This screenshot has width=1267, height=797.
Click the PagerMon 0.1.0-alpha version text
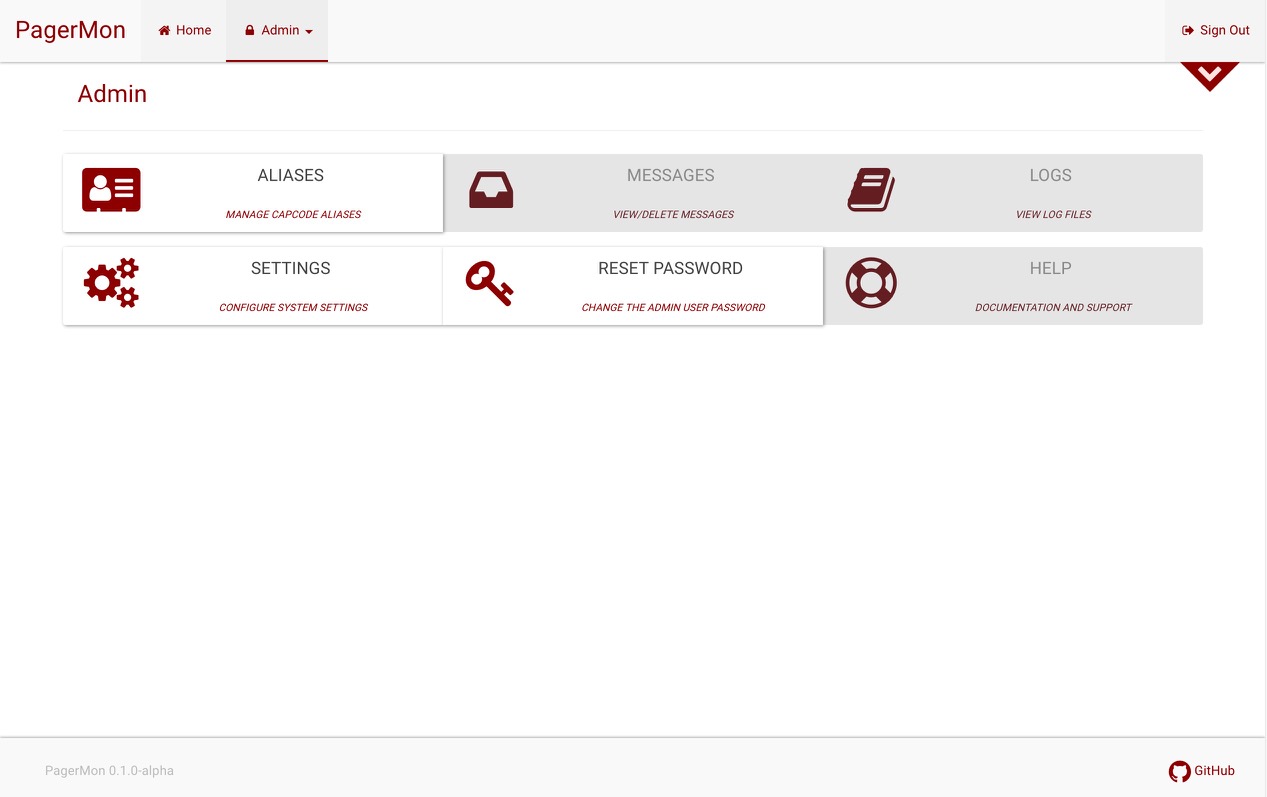(109, 771)
